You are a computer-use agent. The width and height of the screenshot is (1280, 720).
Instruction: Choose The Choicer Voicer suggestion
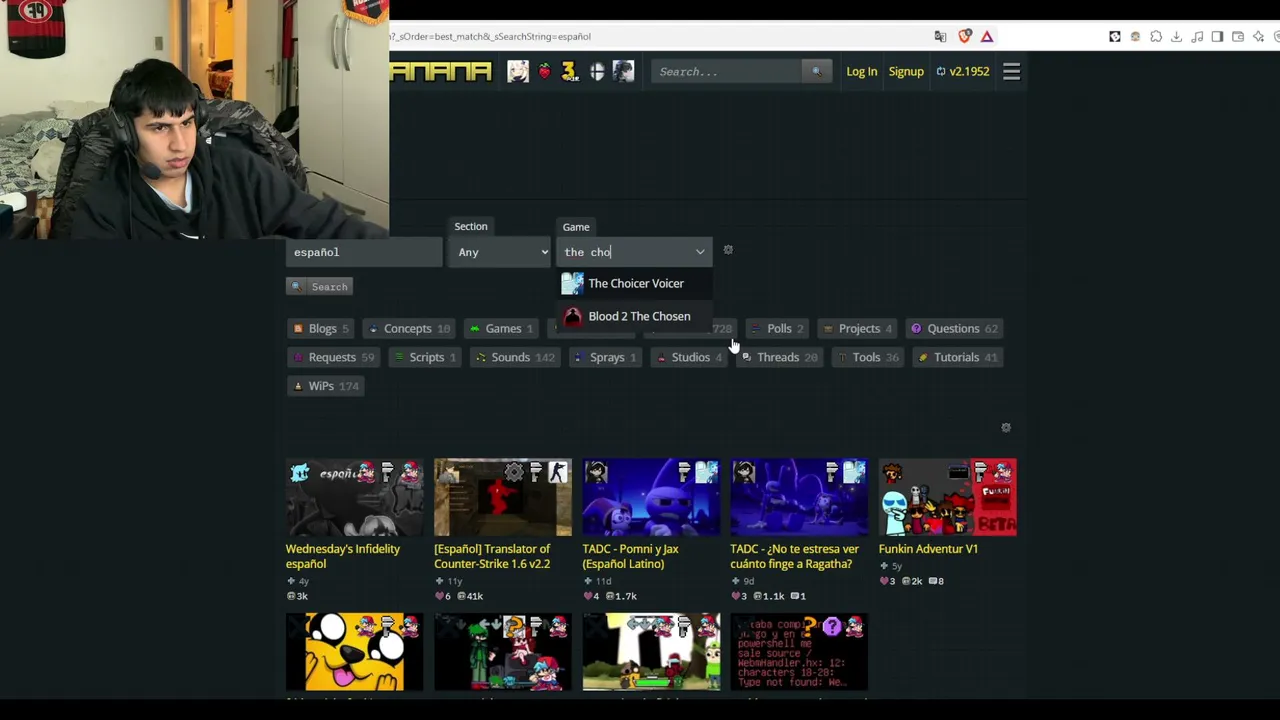coord(635,284)
